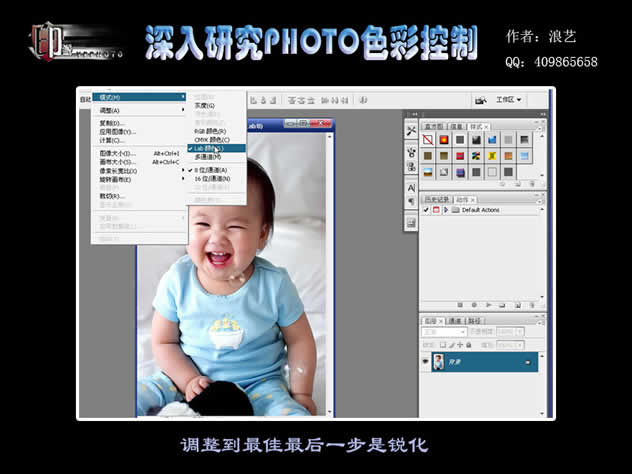Screen dimensions: 632x474
Task: Select the 背景 layer thumbnail
Action: (439, 362)
